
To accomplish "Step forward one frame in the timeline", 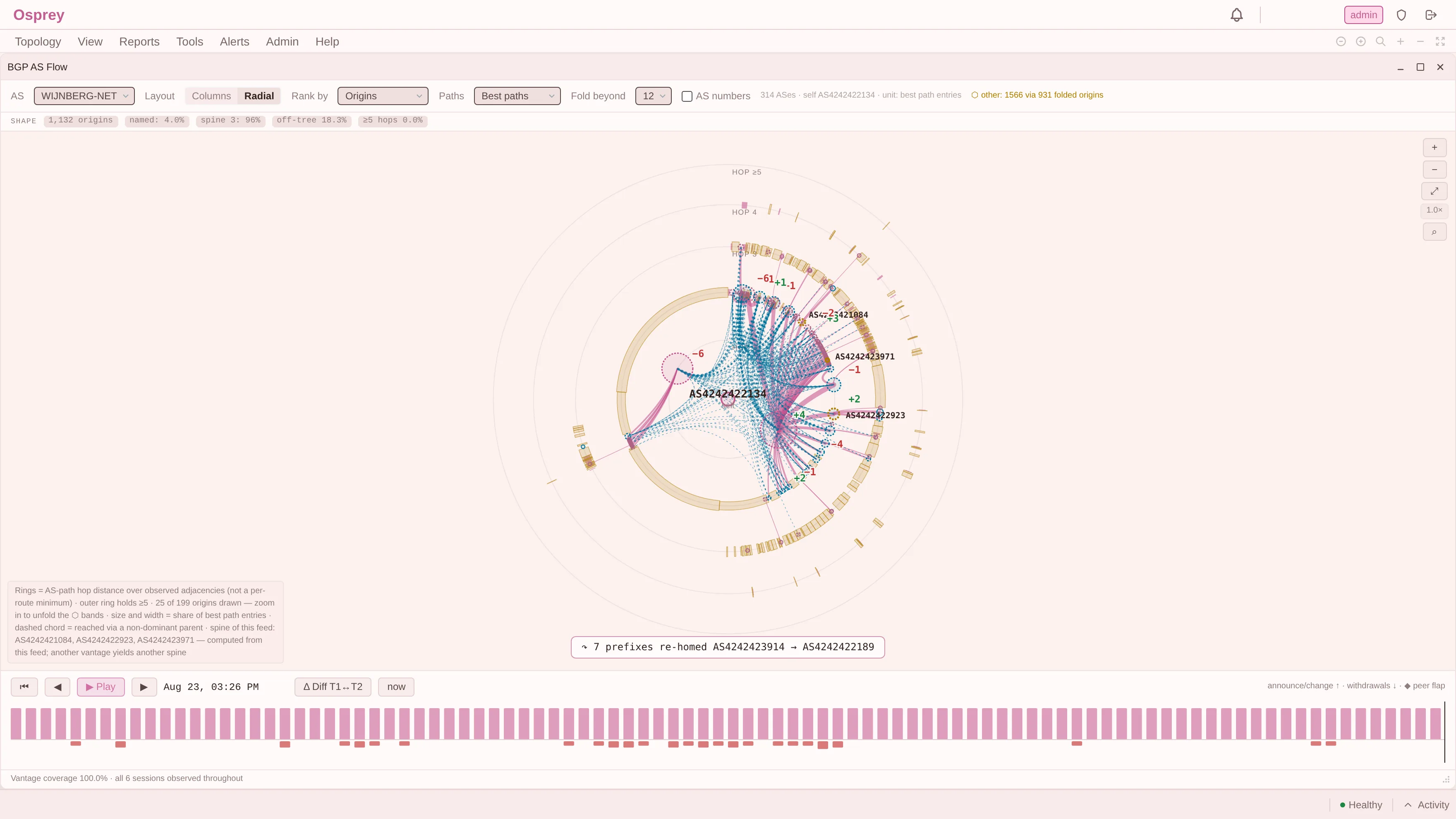I will click(x=144, y=687).
